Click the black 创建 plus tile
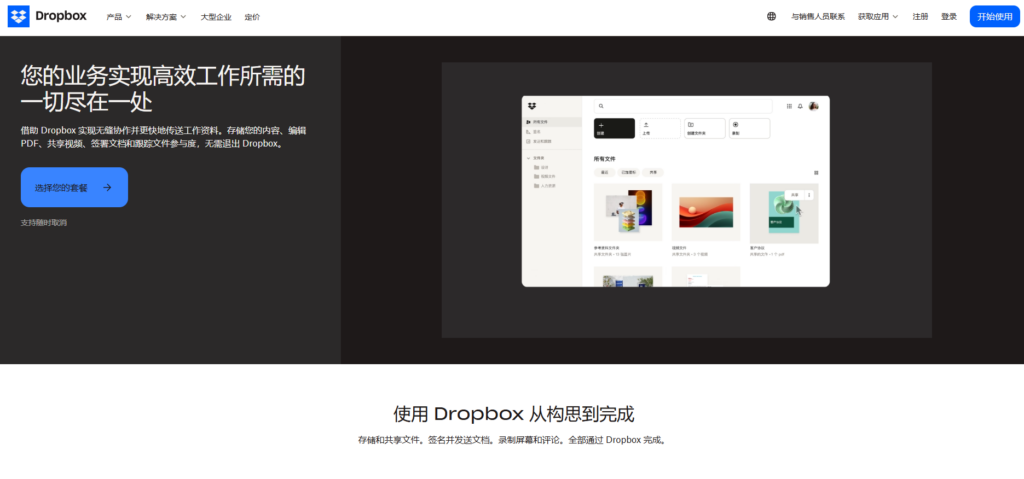Viewport: 1024px width, 479px height. coord(615,128)
